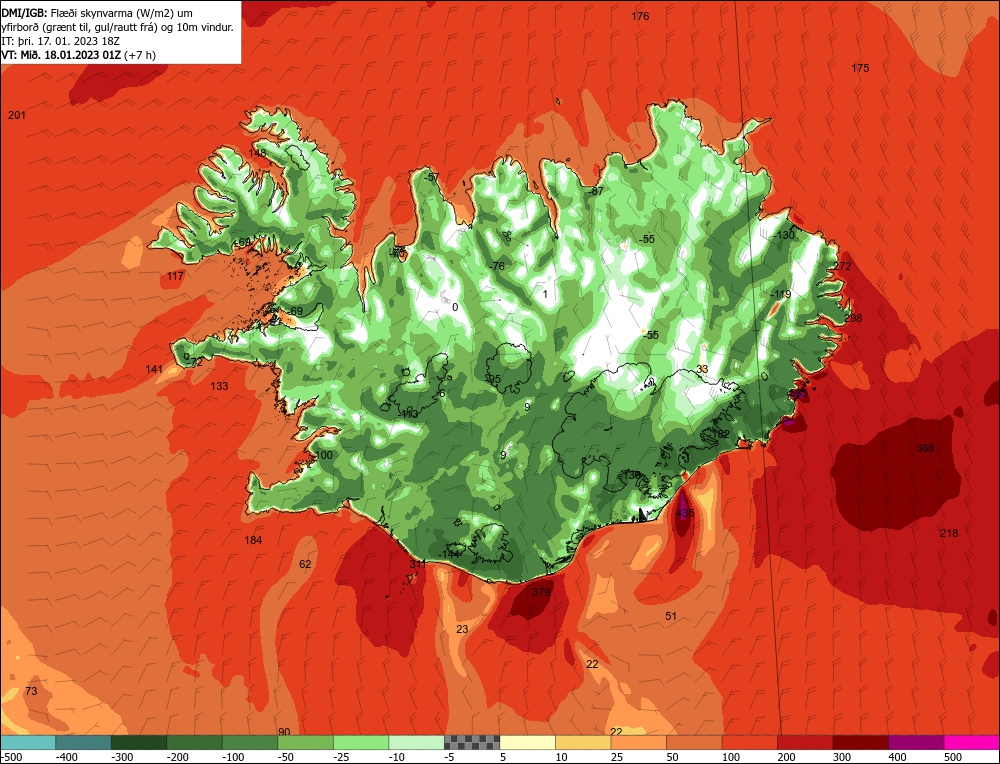Image resolution: width=1000 pixels, height=764 pixels.
Task: Click the value 33 on the eastern glacier
Action: point(702,369)
